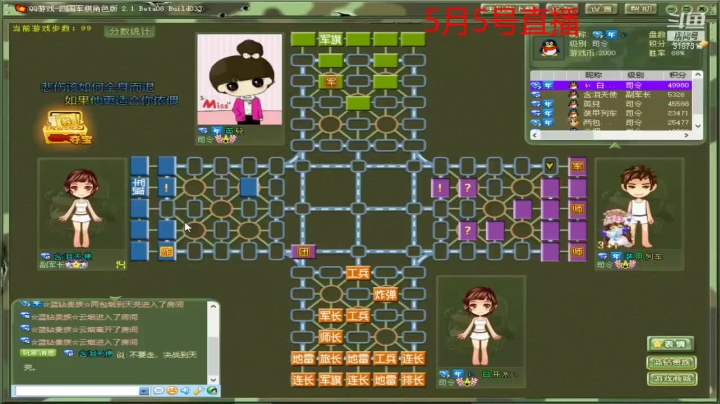The width and height of the screenshot is (720, 404).
Task: Click the 房间号 room number button
Action: 686,36
